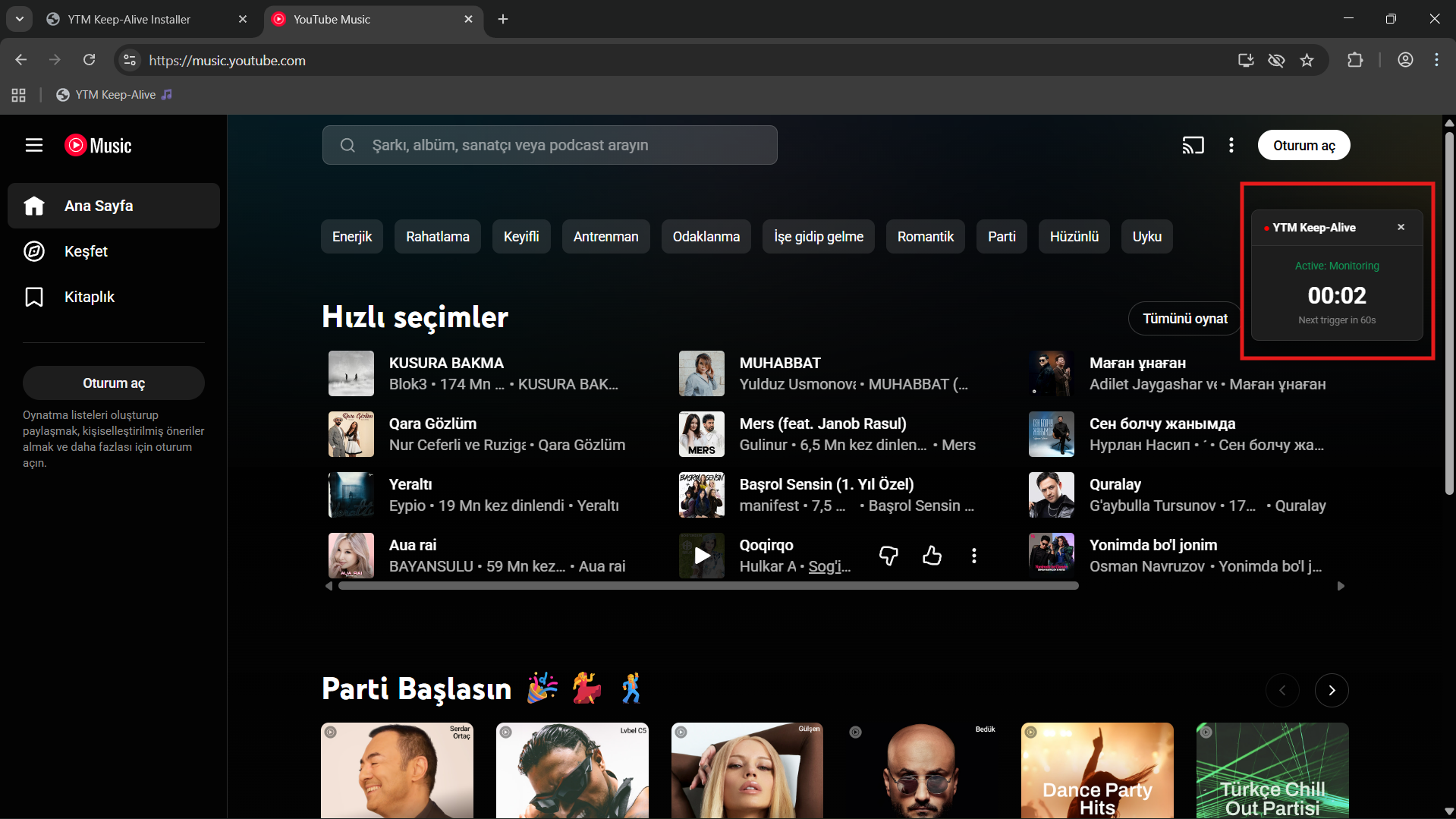Open the Dance Party Hits playlist
This screenshot has height=819, width=1456.
coord(1096,770)
